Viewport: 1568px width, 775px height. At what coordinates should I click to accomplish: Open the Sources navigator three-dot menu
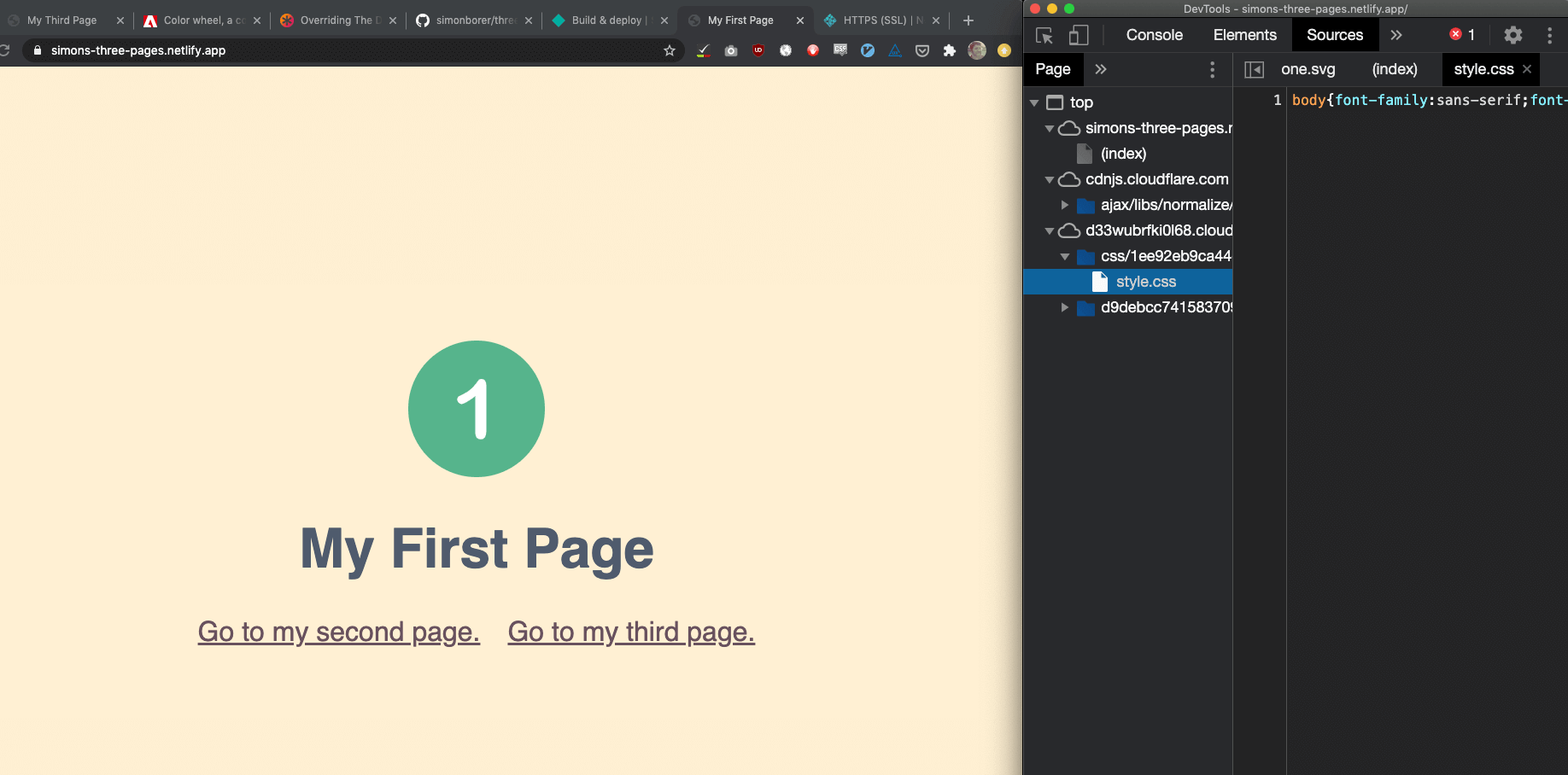1212,69
